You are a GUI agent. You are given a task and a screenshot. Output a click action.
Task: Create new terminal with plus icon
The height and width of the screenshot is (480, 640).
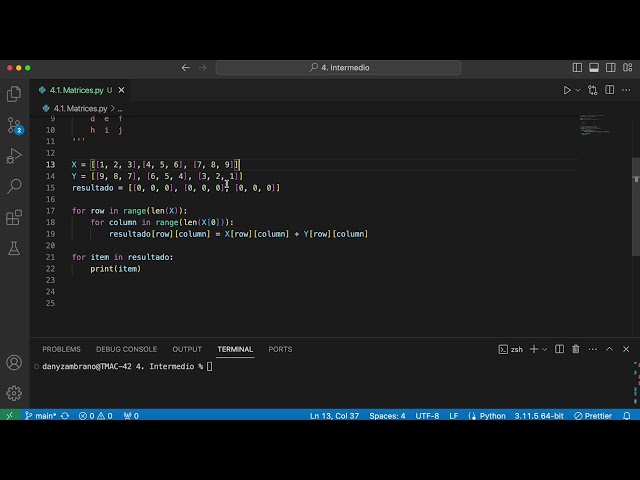pos(533,349)
